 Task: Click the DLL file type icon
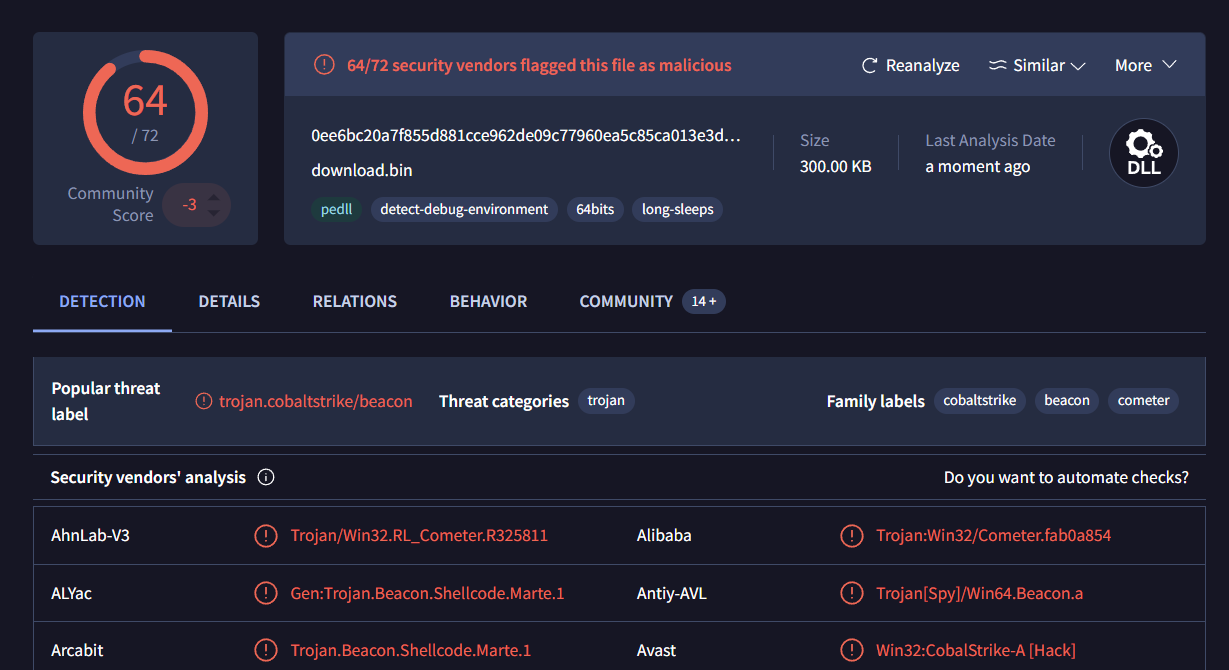tap(1144, 153)
